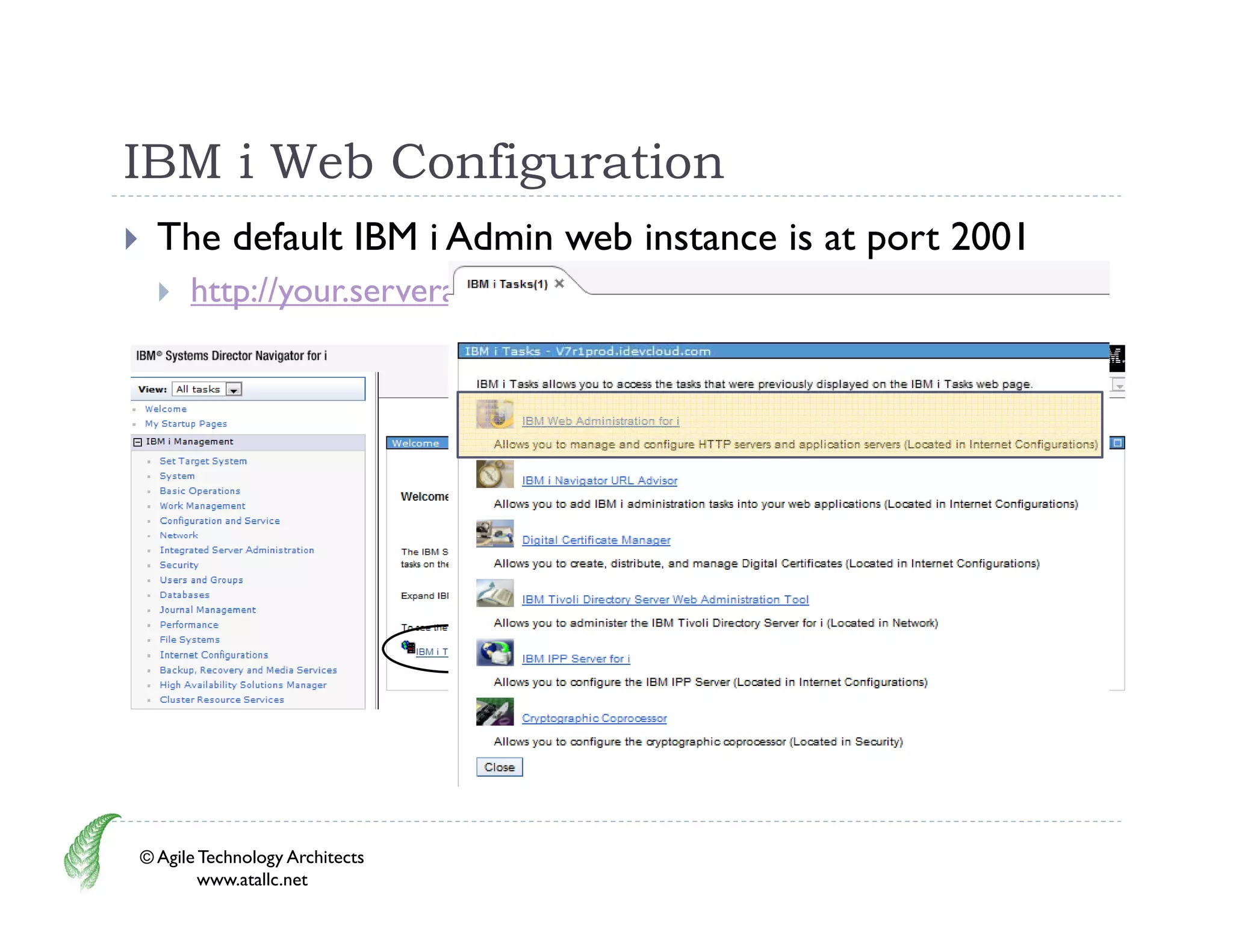Open Cluster Resource Services
This screenshot has width=1233, height=952.
coord(222,700)
